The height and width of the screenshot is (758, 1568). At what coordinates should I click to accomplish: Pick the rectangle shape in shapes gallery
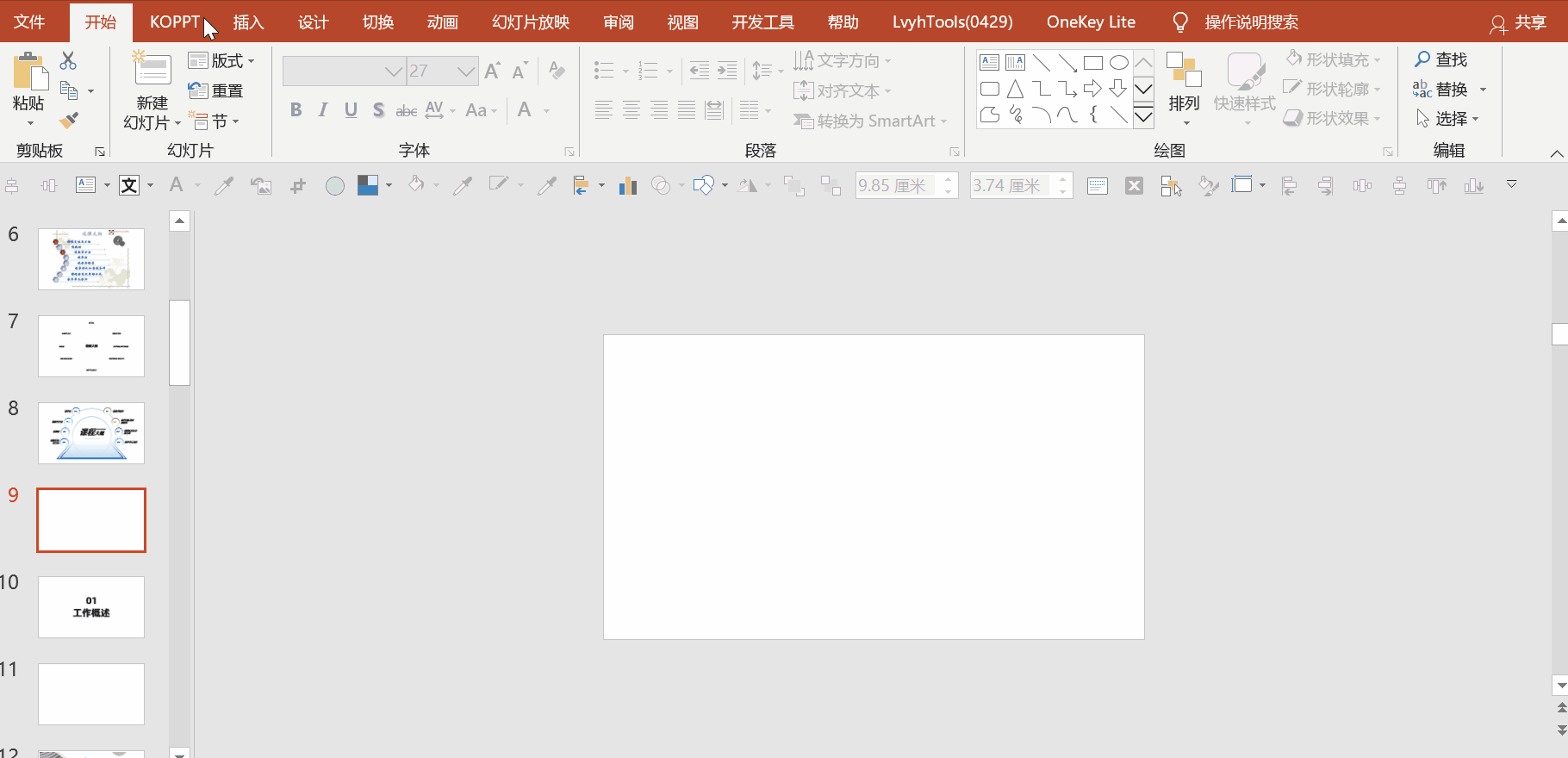pos(1092,63)
